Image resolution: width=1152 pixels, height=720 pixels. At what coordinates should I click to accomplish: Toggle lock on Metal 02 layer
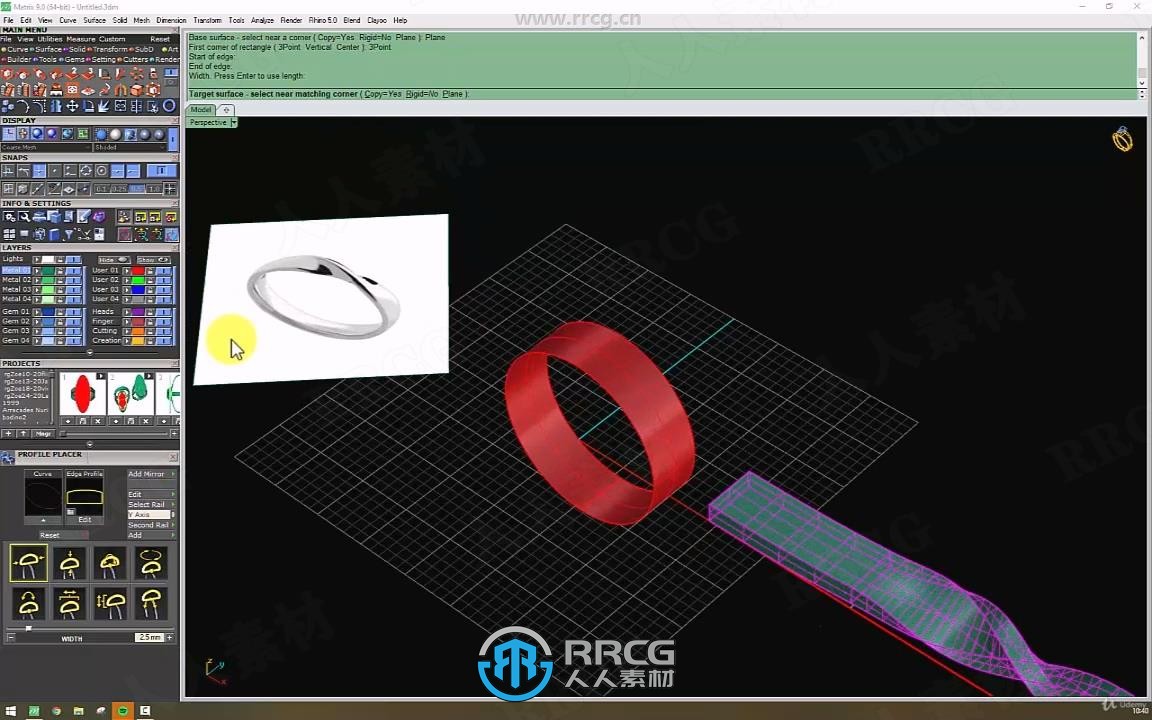[x=60, y=281]
